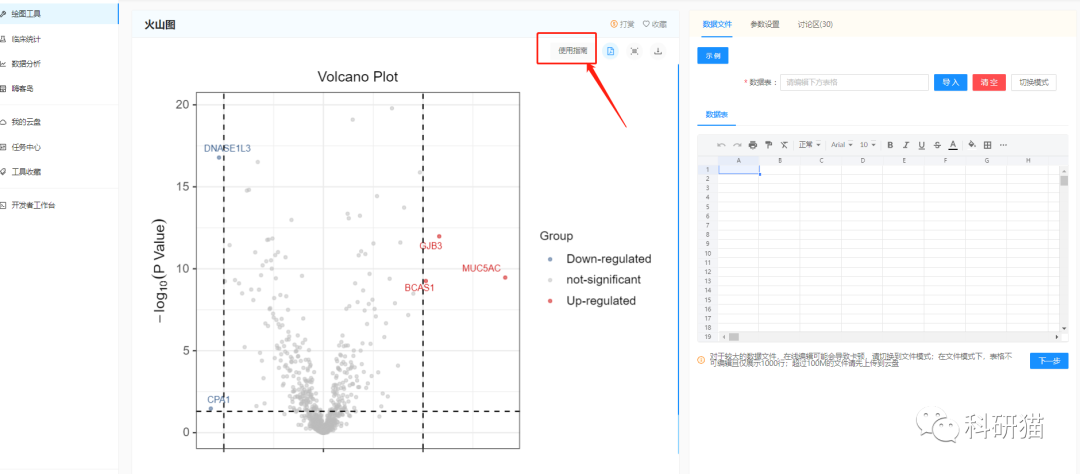Select the 数据表 sub-tab

(x=716, y=114)
